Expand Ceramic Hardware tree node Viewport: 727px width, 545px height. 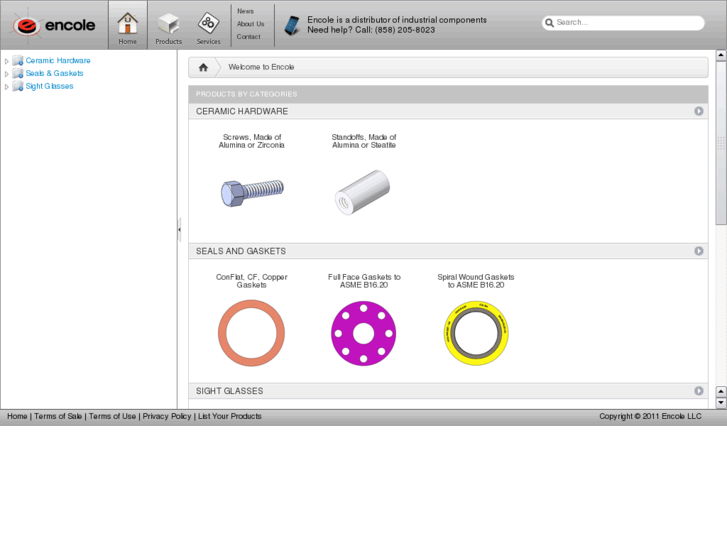7,61
